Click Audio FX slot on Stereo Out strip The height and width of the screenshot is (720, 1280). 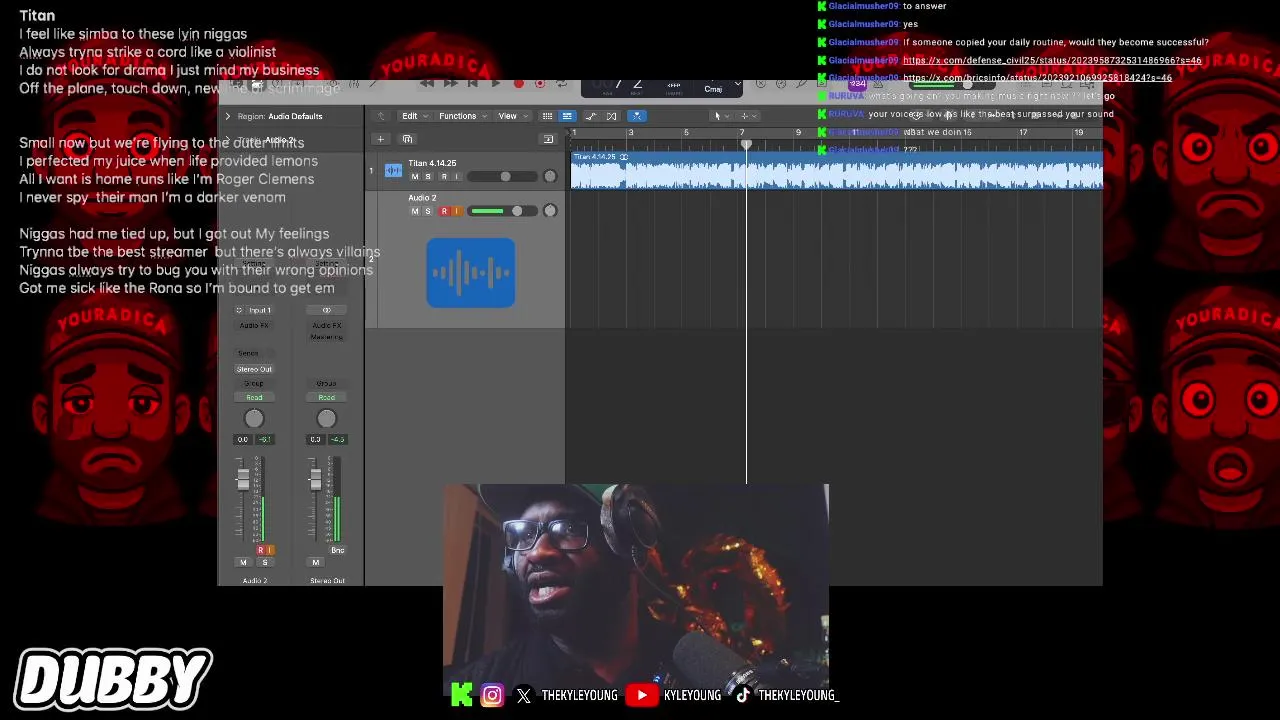[326, 325]
